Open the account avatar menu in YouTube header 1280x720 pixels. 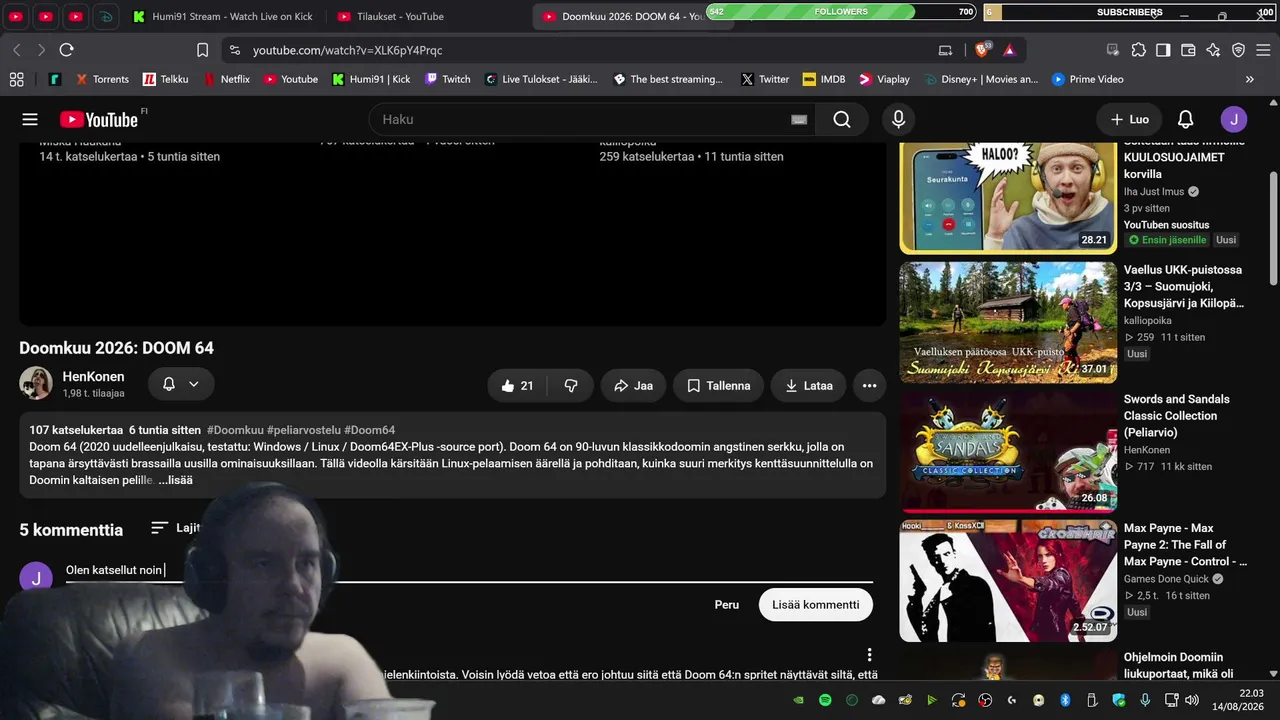click(x=1234, y=120)
